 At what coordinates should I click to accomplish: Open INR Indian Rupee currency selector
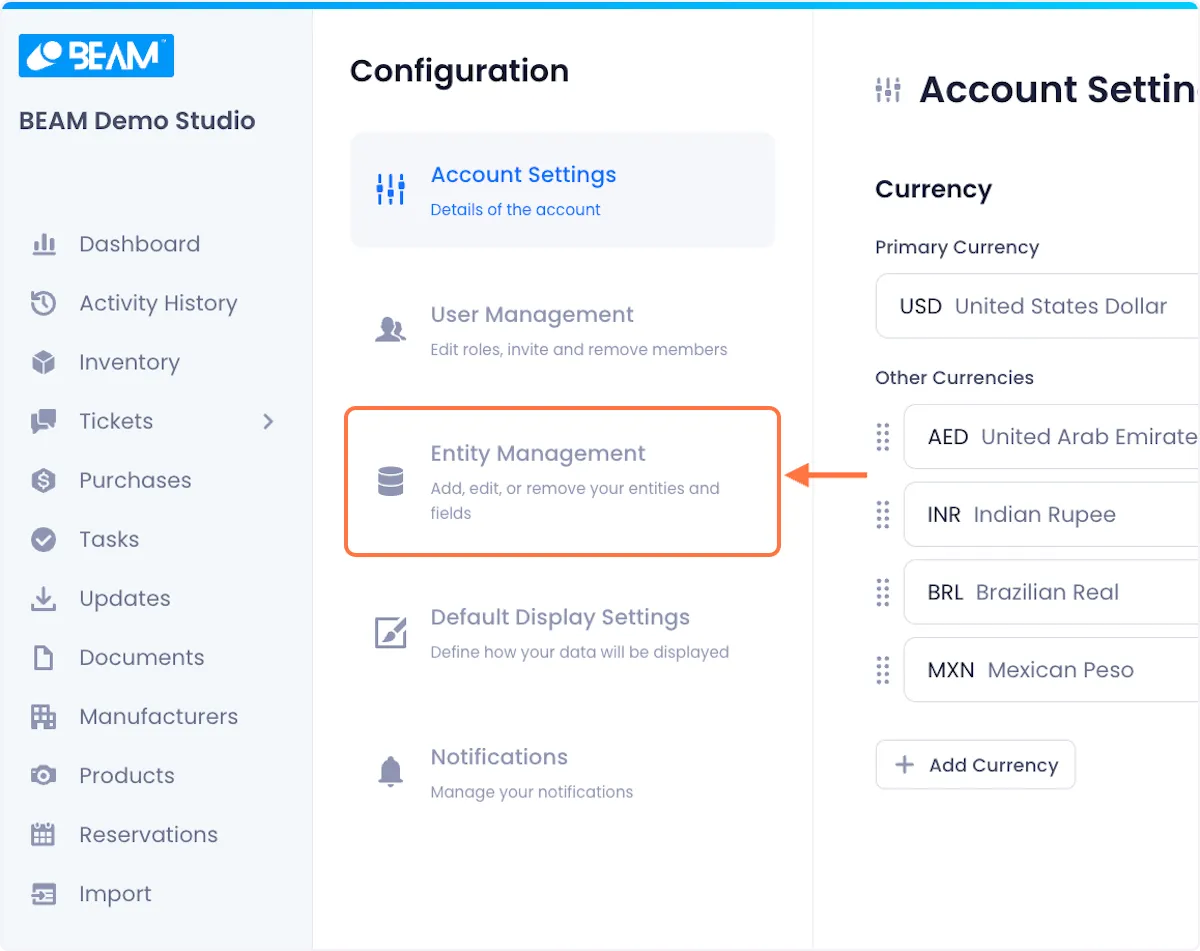(1051, 515)
